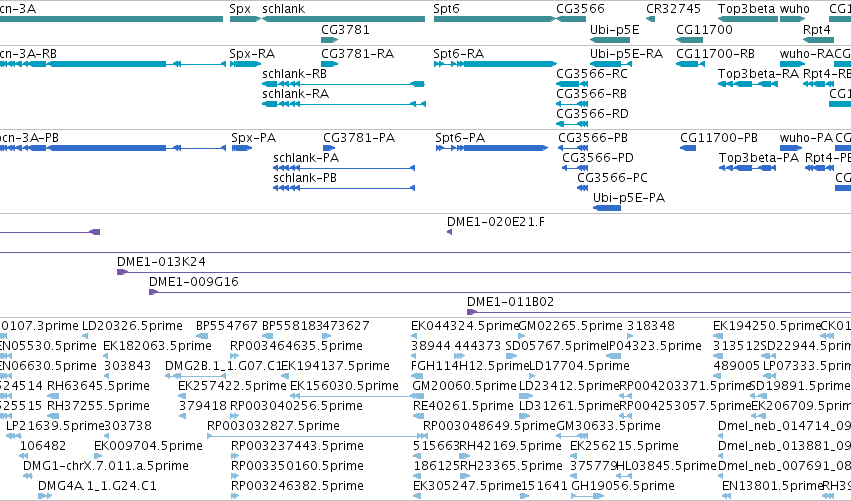Select the Ubi-p5E-PA protein bar
This screenshot has width=851, height=501.
(607, 208)
